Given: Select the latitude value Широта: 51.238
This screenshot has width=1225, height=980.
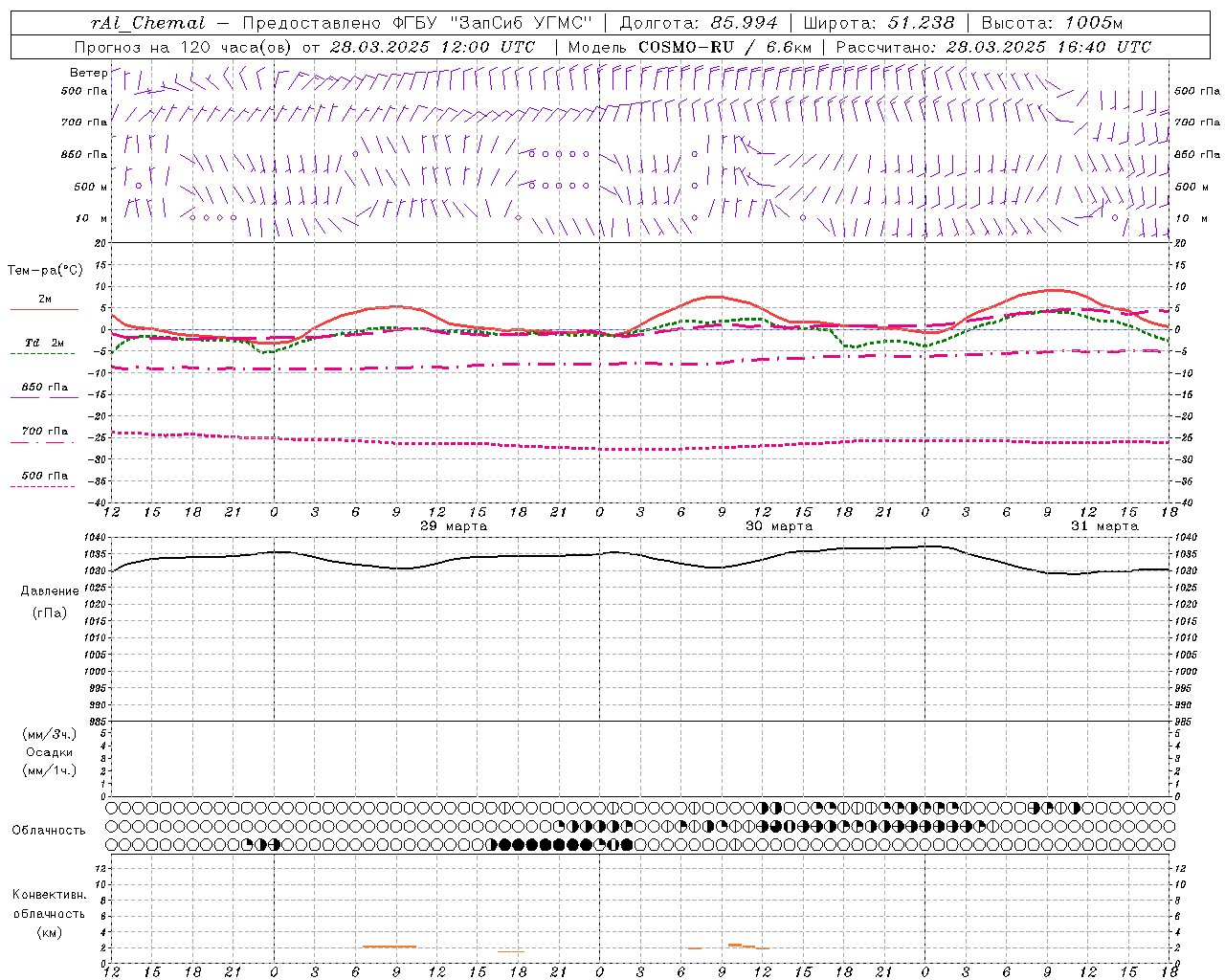Looking at the screenshot, I should (879, 23).
